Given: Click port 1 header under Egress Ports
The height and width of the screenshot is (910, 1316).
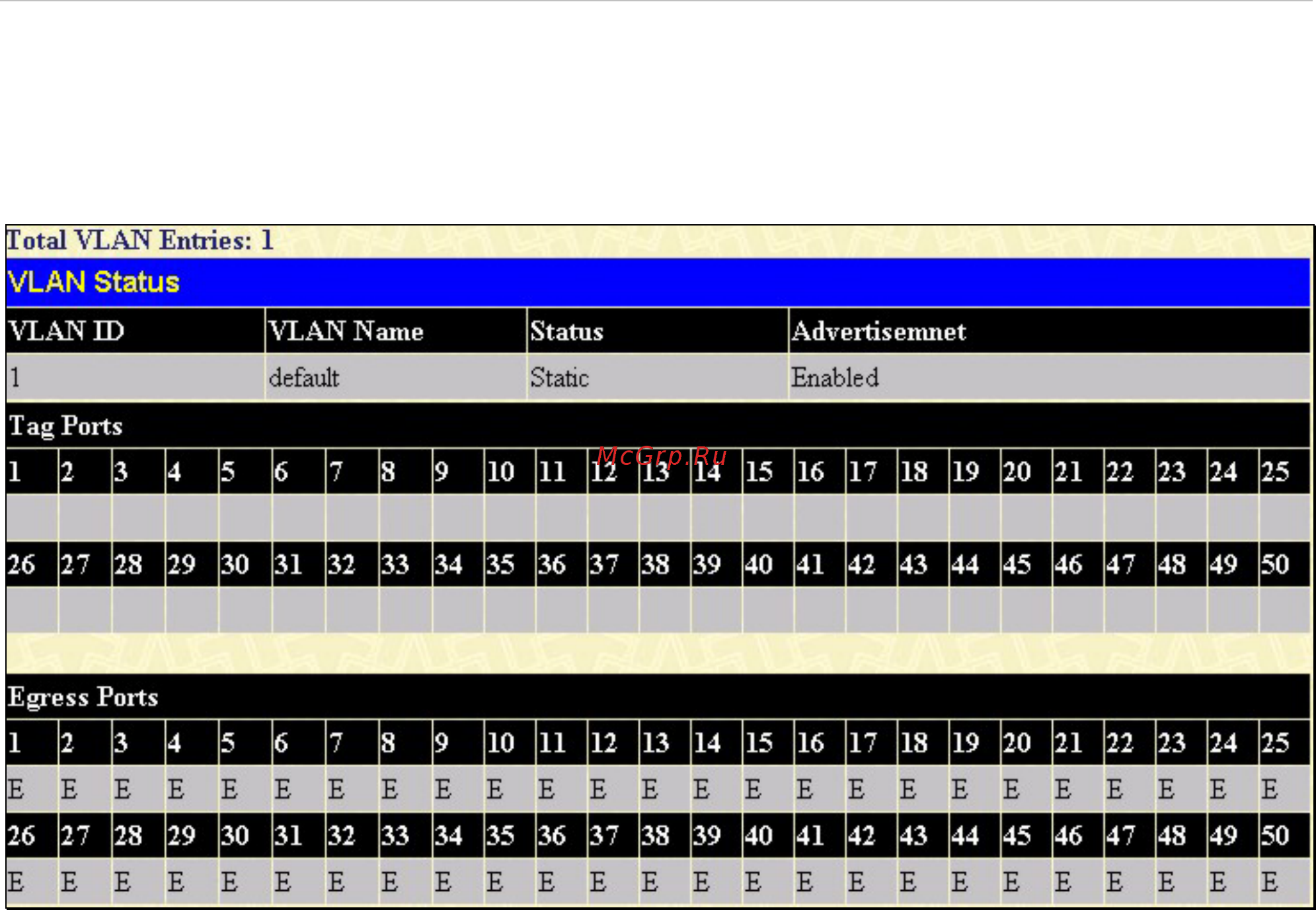Looking at the screenshot, I should [32, 743].
